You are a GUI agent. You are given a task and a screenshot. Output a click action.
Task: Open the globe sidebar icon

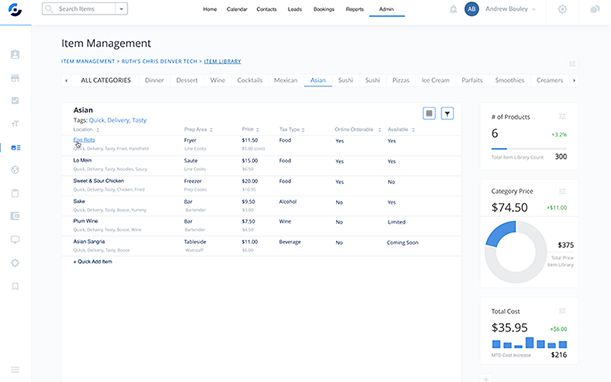[15, 170]
